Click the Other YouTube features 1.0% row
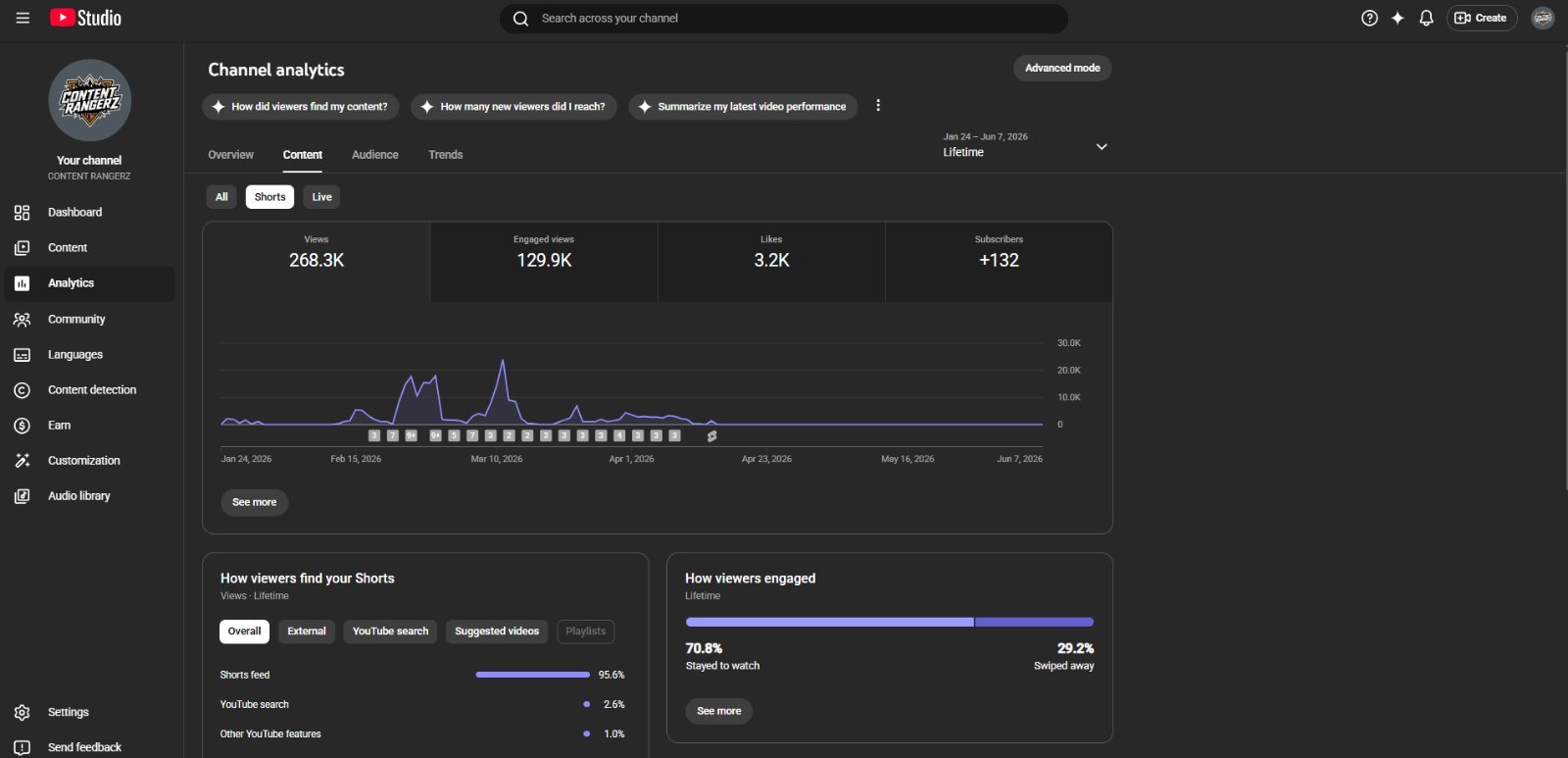 (422, 733)
